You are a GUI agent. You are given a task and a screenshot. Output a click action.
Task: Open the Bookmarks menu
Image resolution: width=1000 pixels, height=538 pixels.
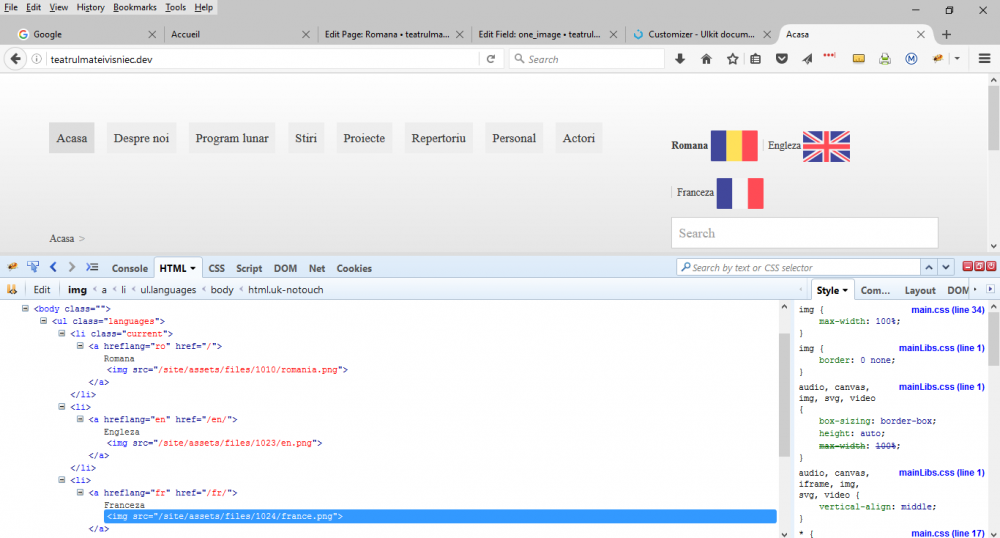pos(134,7)
